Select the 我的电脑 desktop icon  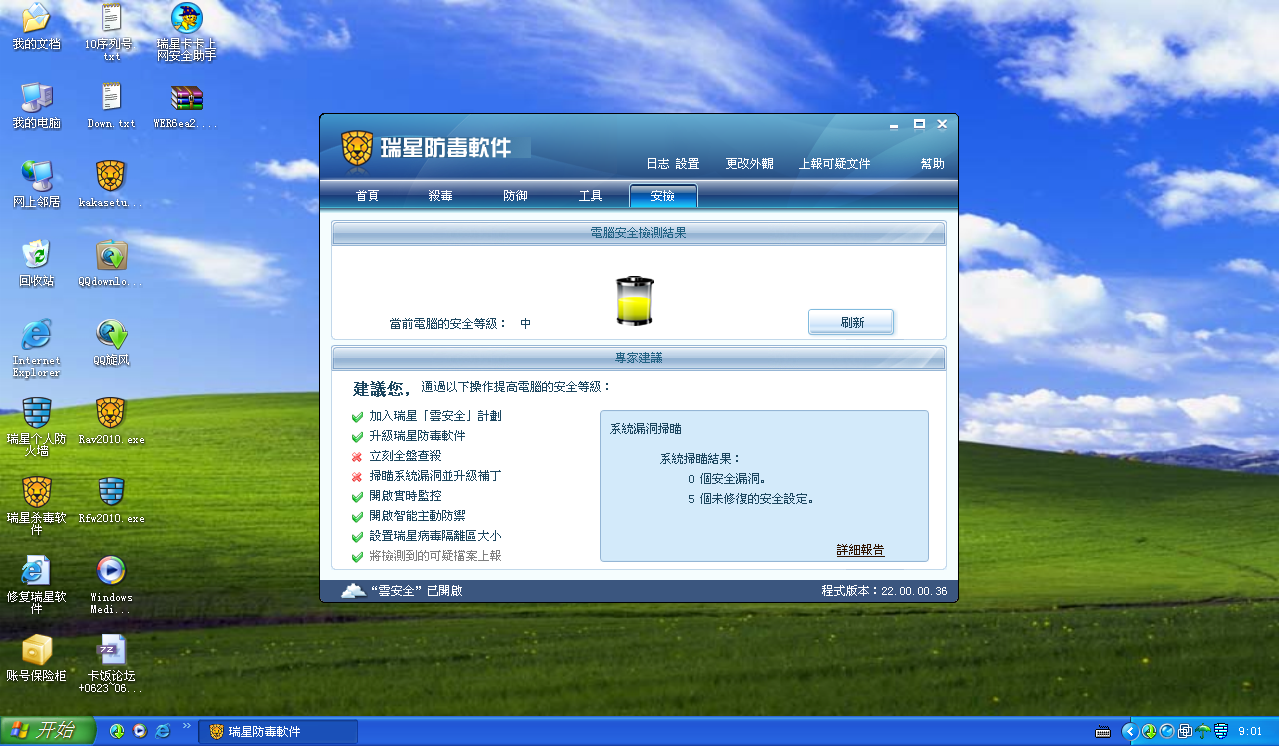pos(36,105)
